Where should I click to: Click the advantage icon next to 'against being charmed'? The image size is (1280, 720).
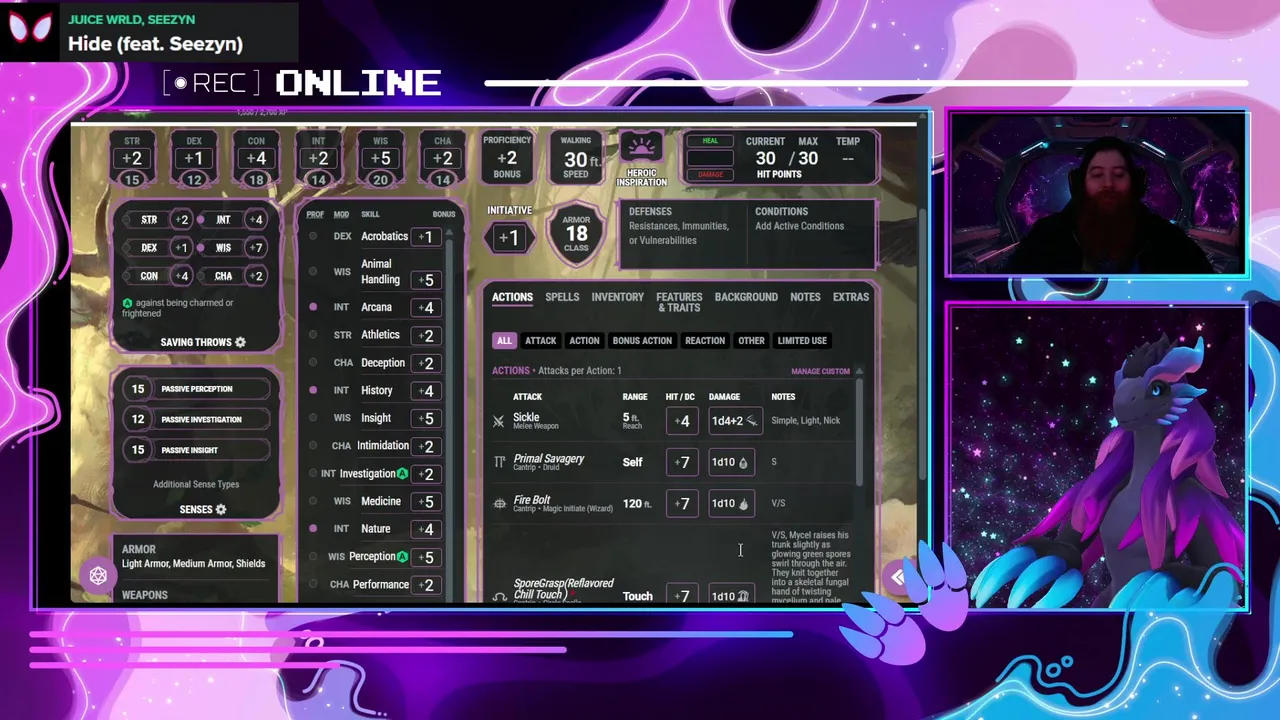[127, 303]
